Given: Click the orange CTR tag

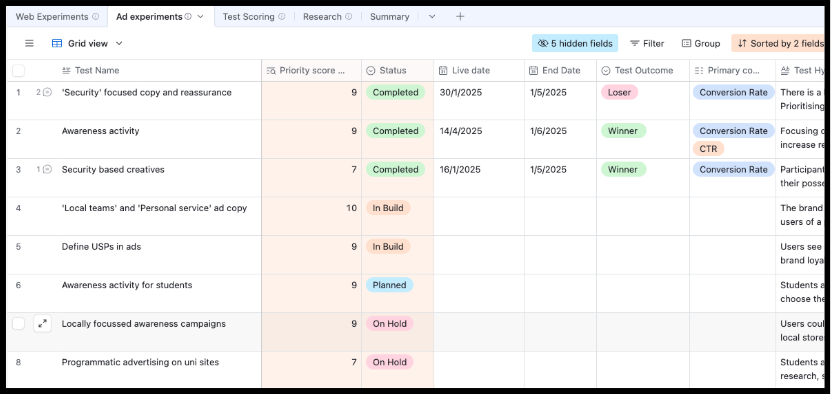Looking at the screenshot, I should 708,149.
